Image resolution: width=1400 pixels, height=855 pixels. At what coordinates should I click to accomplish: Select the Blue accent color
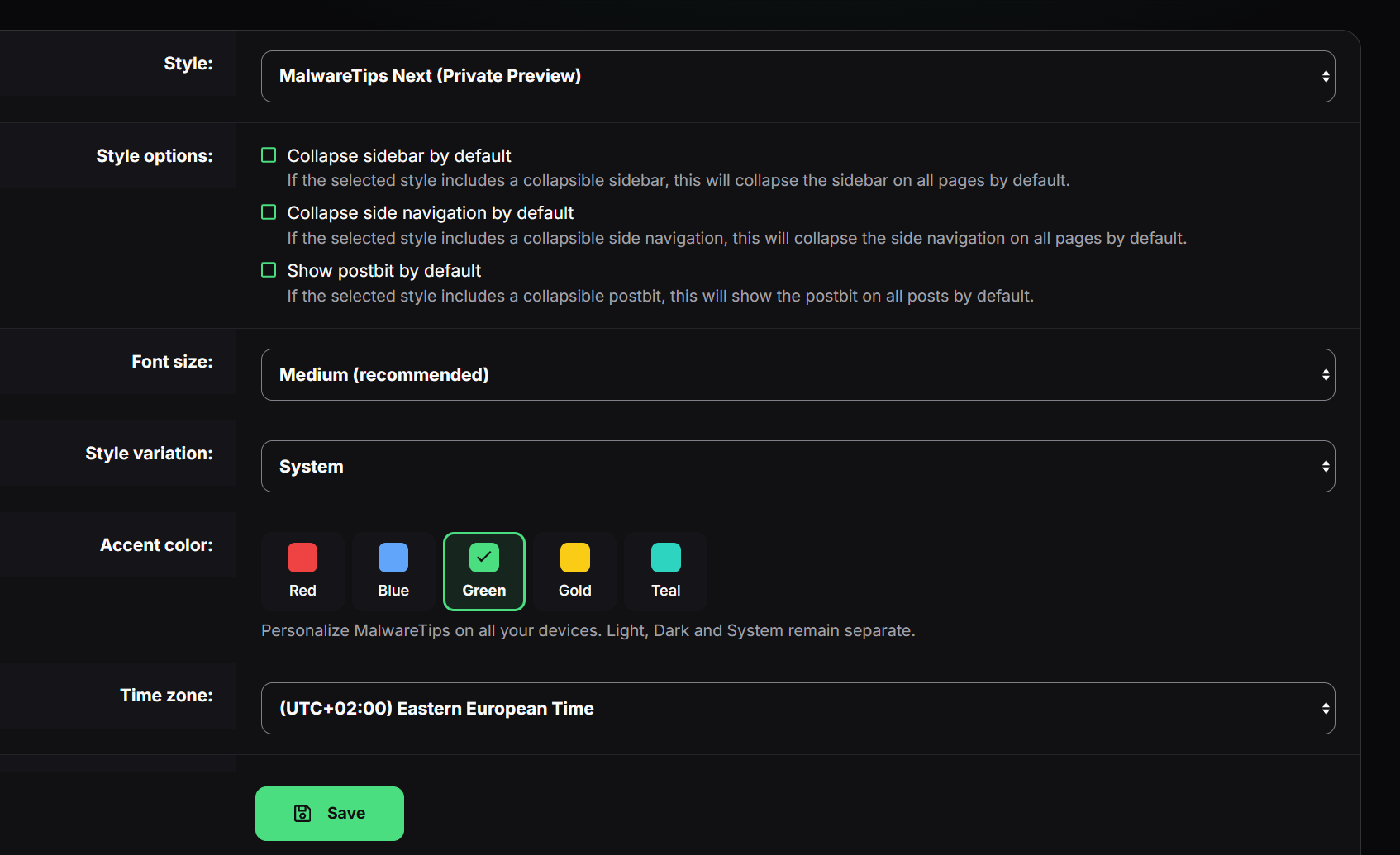coord(393,572)
